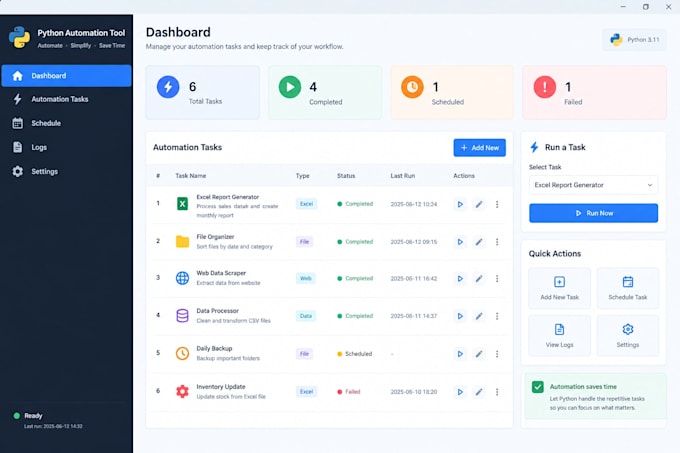Image resolution: width=680 pixels, height=453 pixels.
Task: Open the Dashboard sidebar item
Action: pos(66,76)
